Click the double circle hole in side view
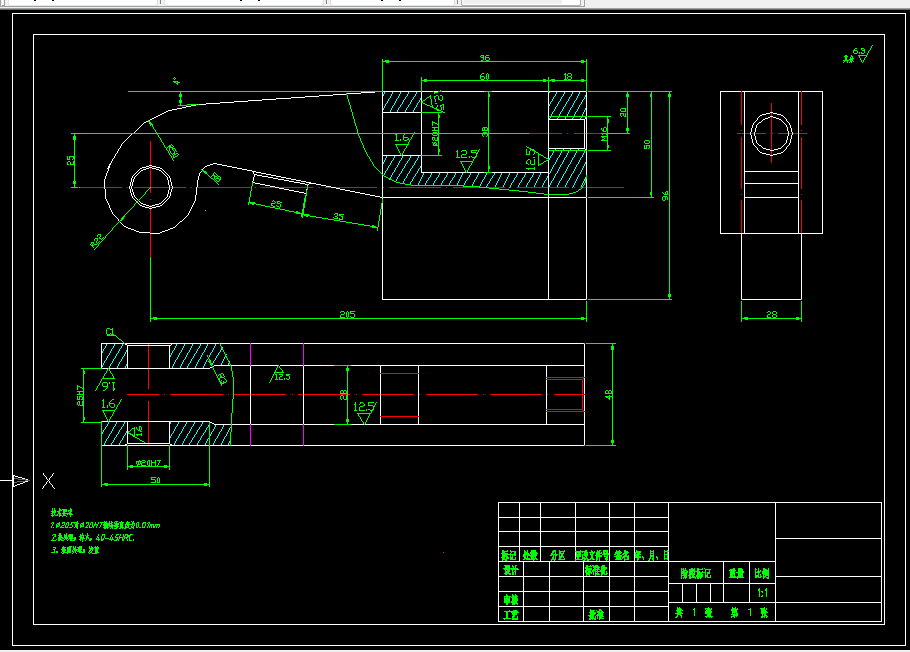The image size is (910, 652). pos(771,134)
